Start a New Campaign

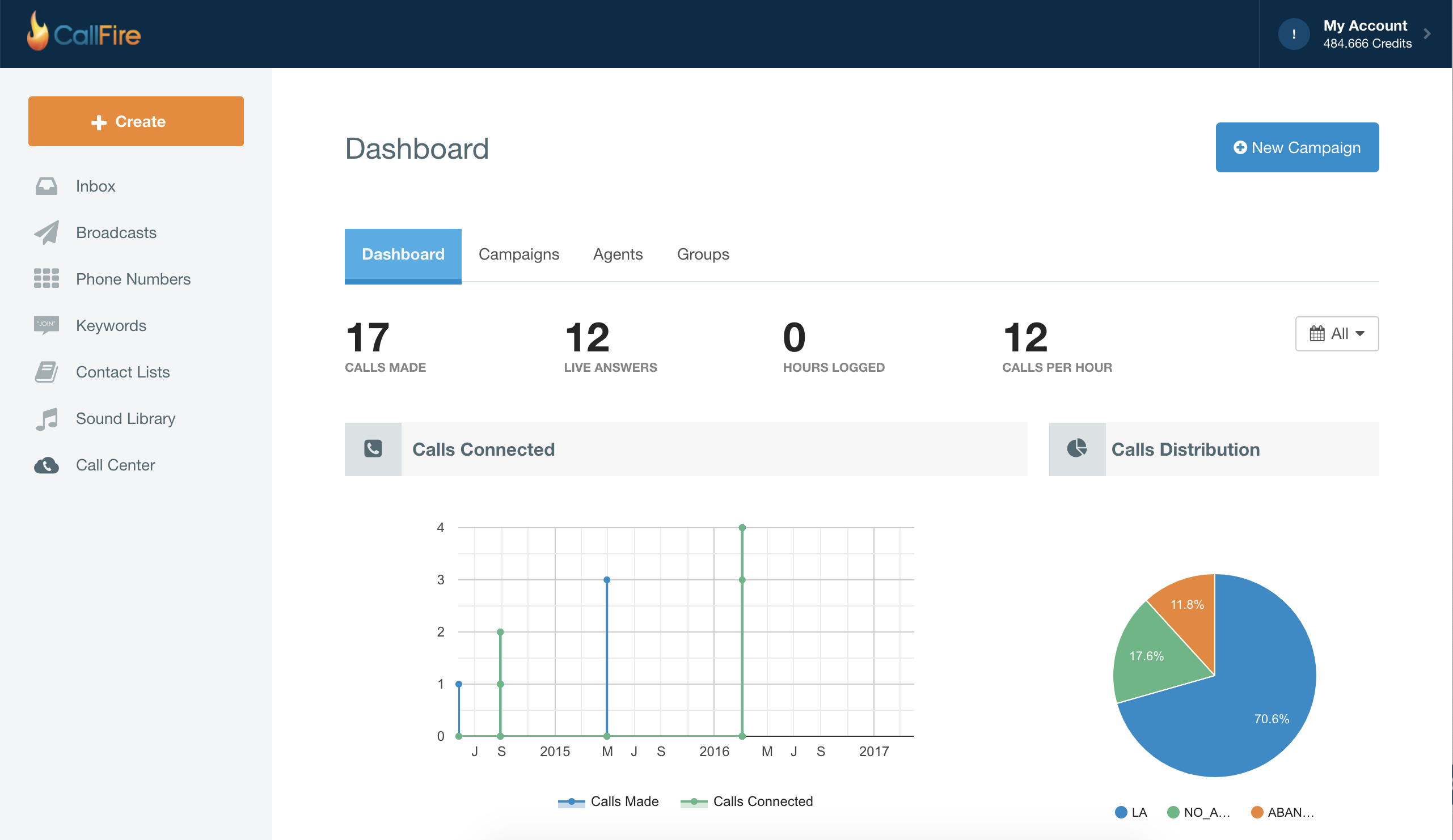(x=1296, y=147)
